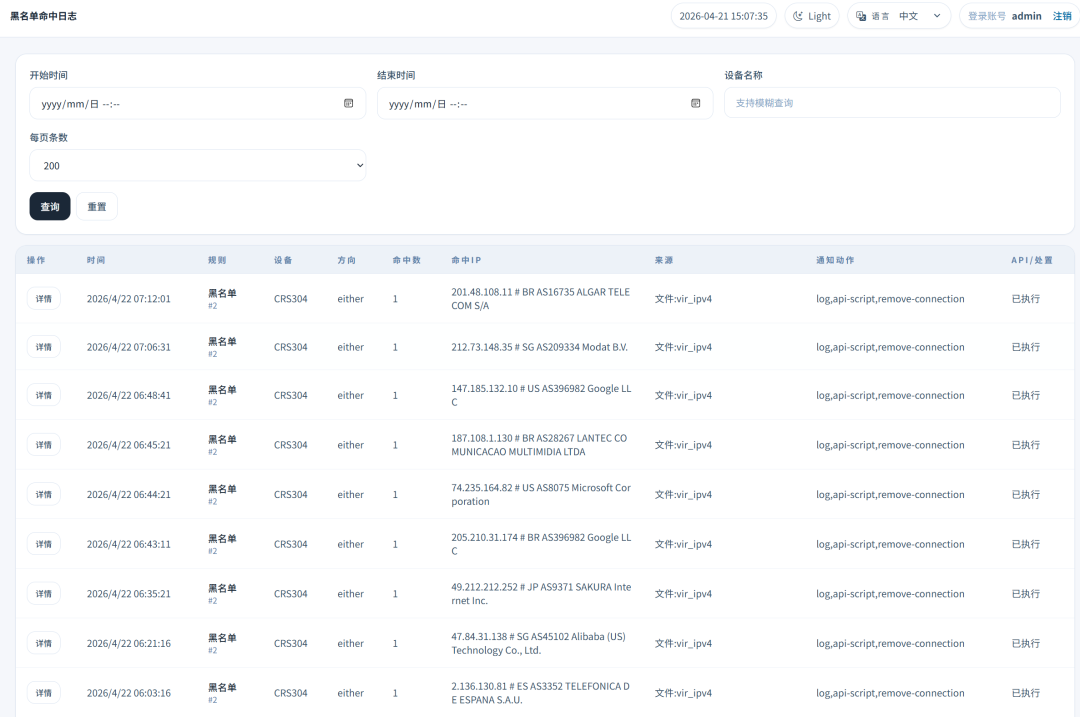
Task: Click the 时间 column header
Action: pyautogui.click(x=96, y=260)
